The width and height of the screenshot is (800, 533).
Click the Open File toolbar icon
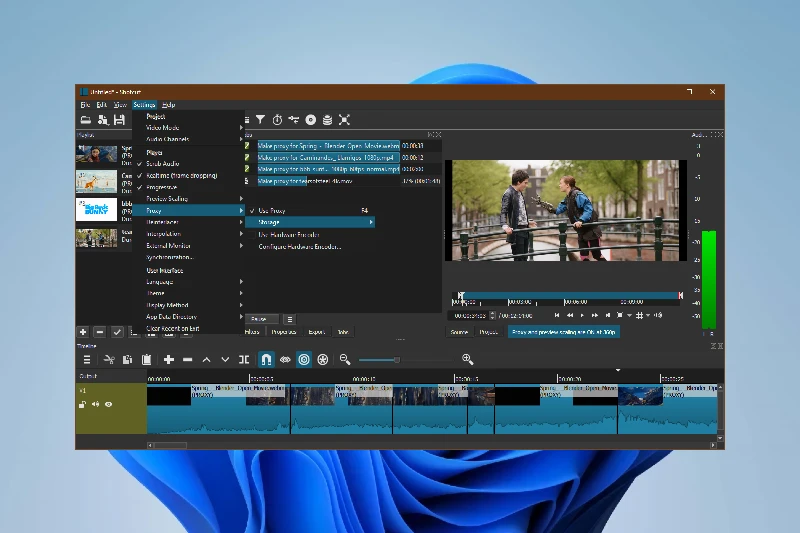[x=86, y=120]
